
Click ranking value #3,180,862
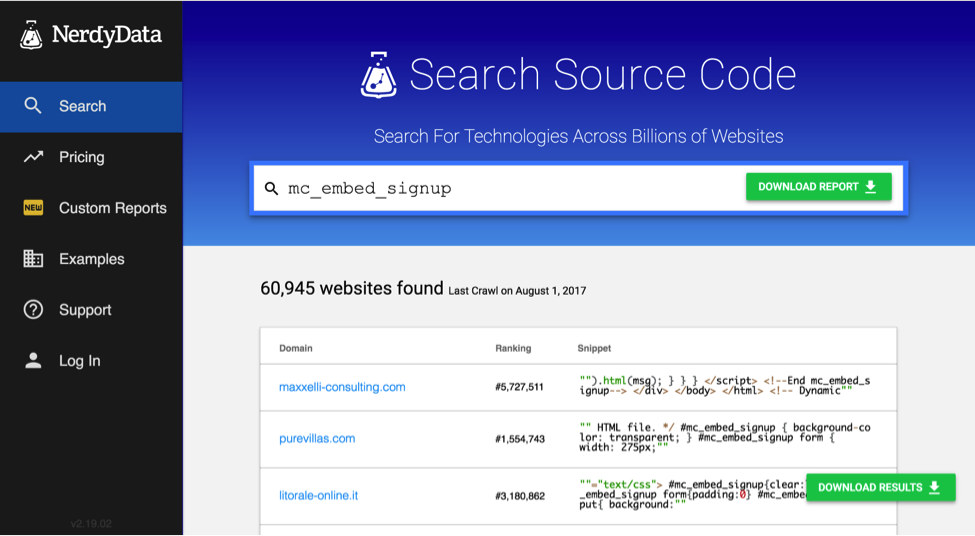point(520,496)
